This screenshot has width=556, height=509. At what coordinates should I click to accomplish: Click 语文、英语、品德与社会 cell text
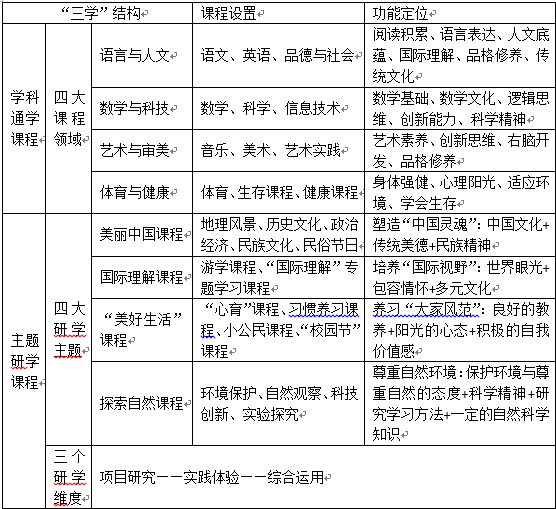[x=278, y=55]
